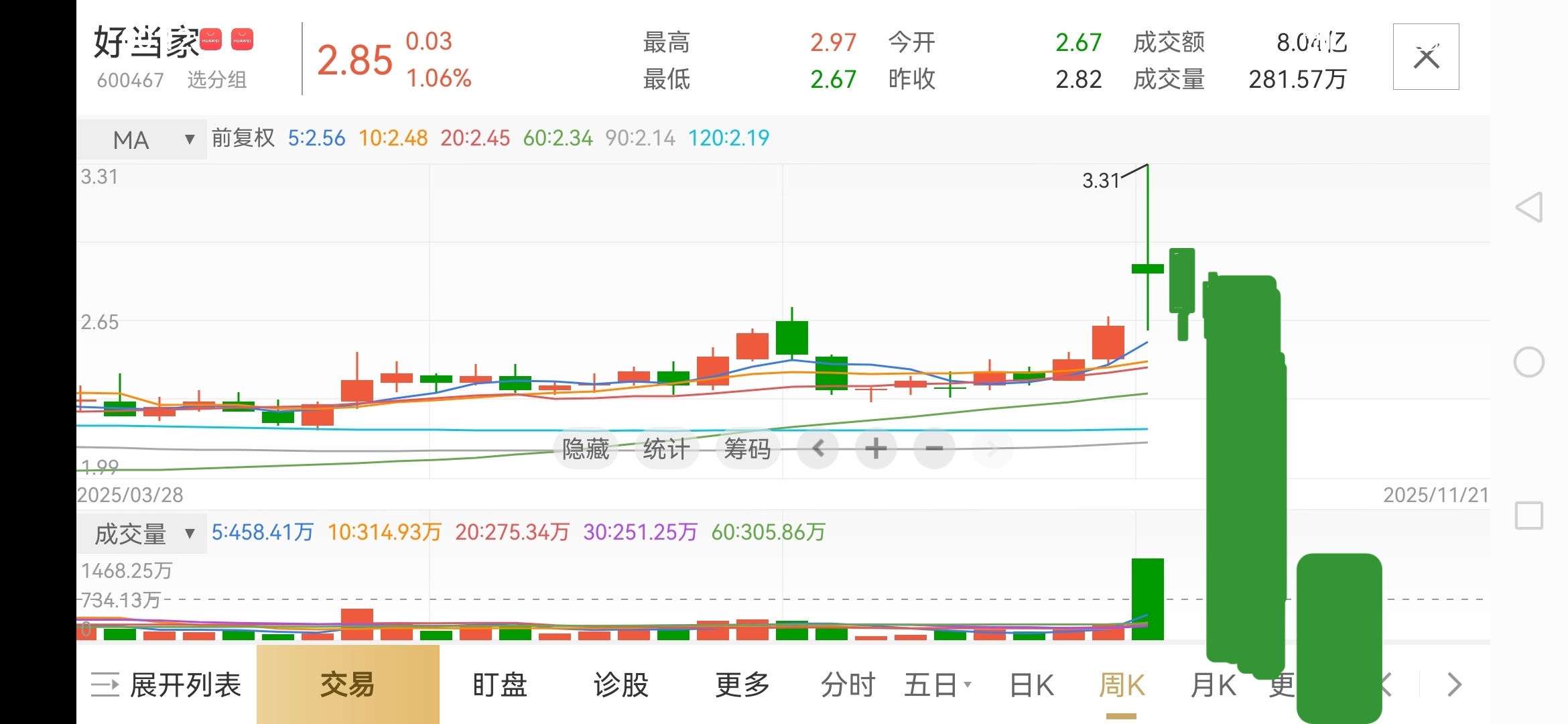The image size is (1568, 724).
Task: Click the 3.31 peak weekly candlestick
Action: tap(1147, 268)
